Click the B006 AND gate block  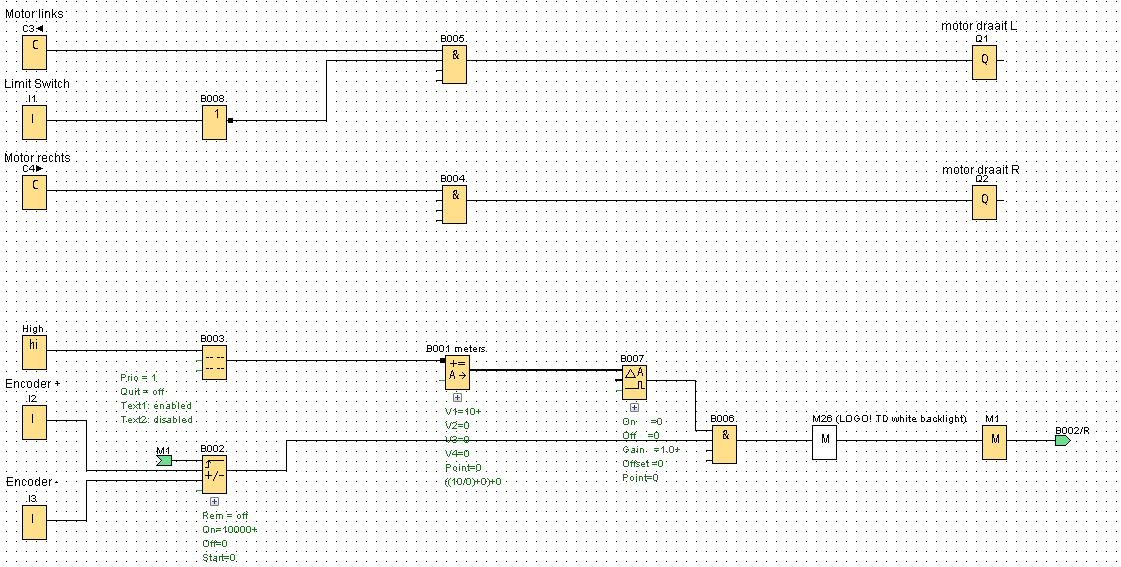point(724,444)
